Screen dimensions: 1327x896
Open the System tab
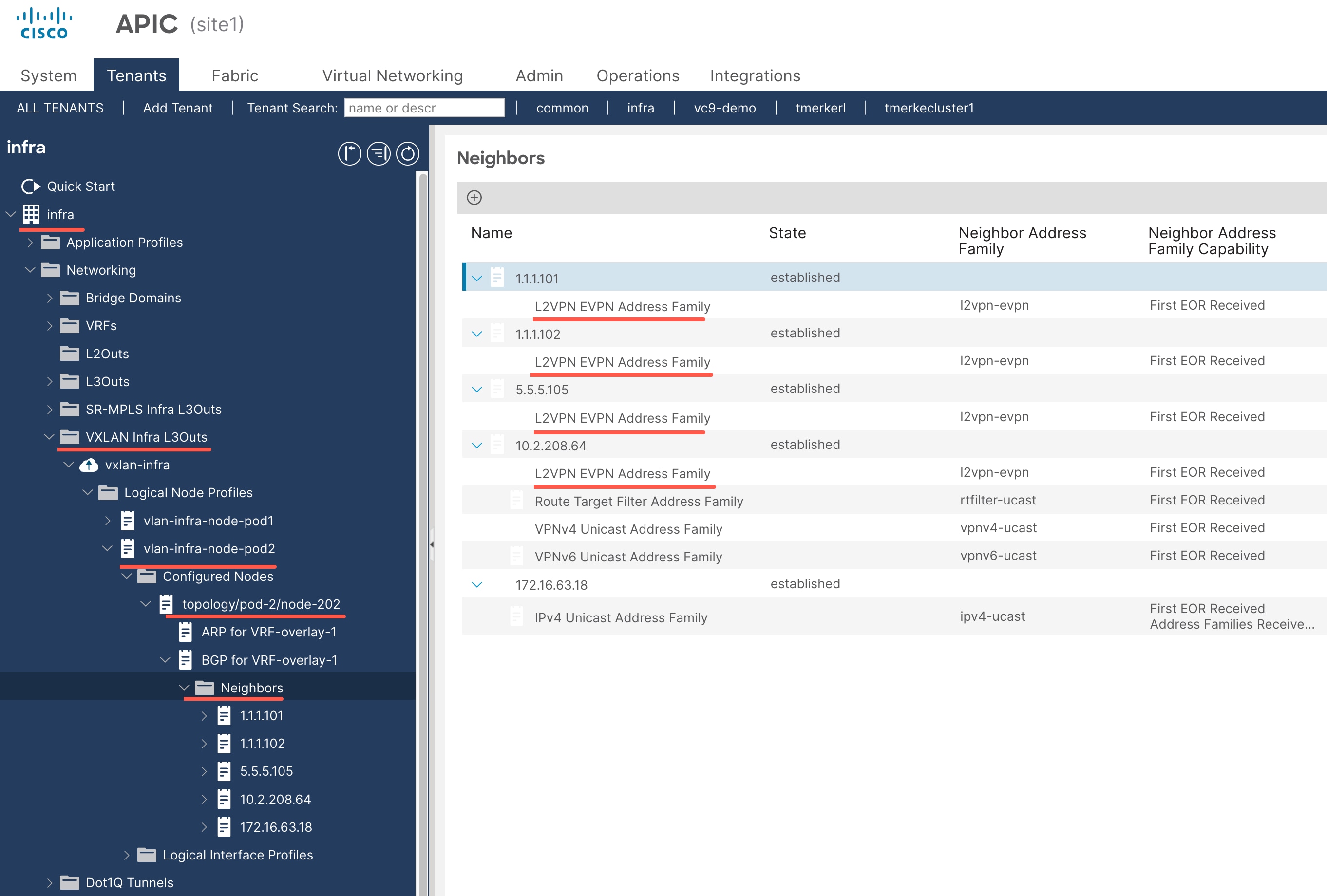(x=49, y=75)
